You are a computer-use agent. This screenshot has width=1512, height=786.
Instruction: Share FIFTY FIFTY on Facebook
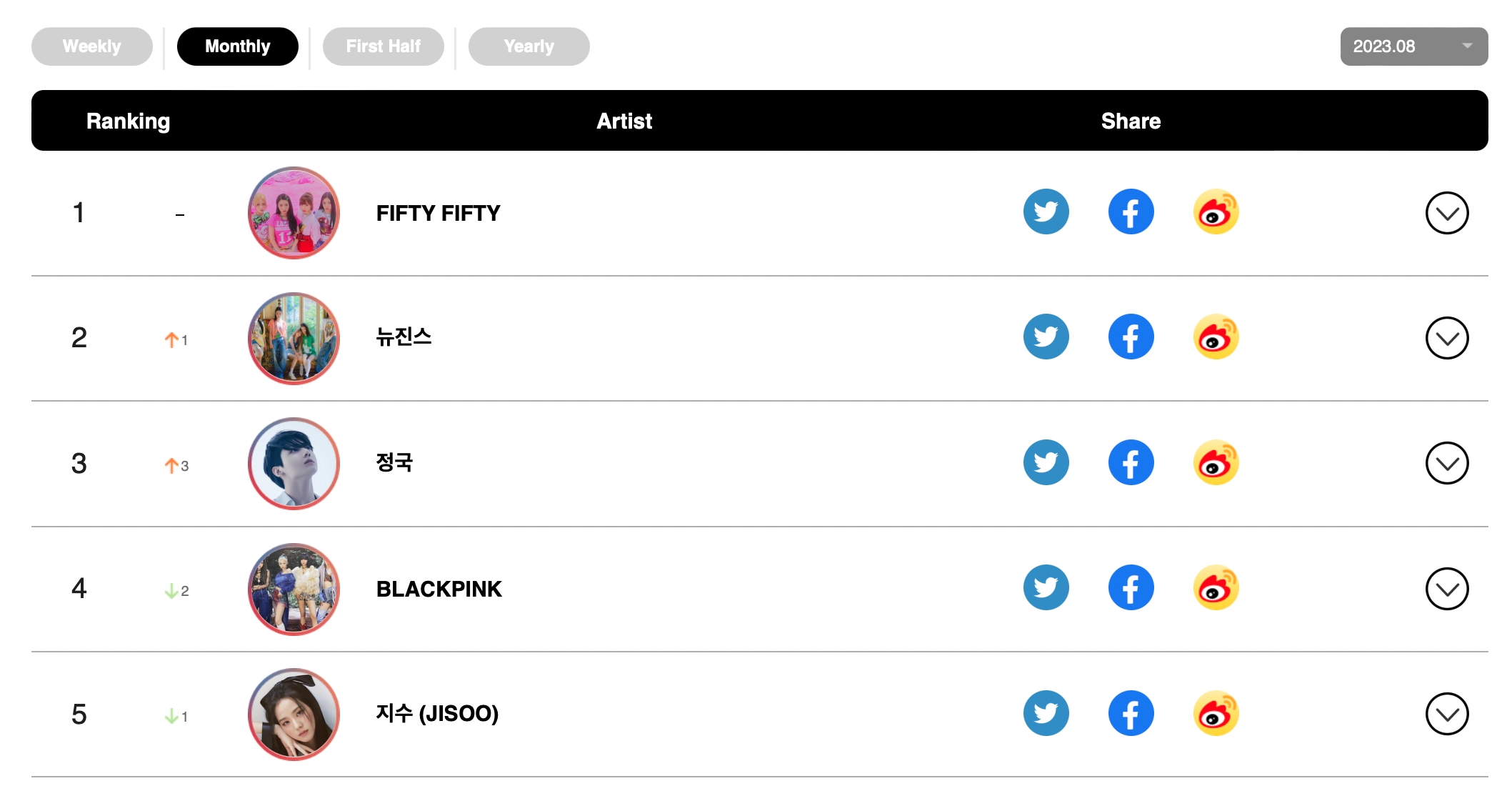[1131, 212]
